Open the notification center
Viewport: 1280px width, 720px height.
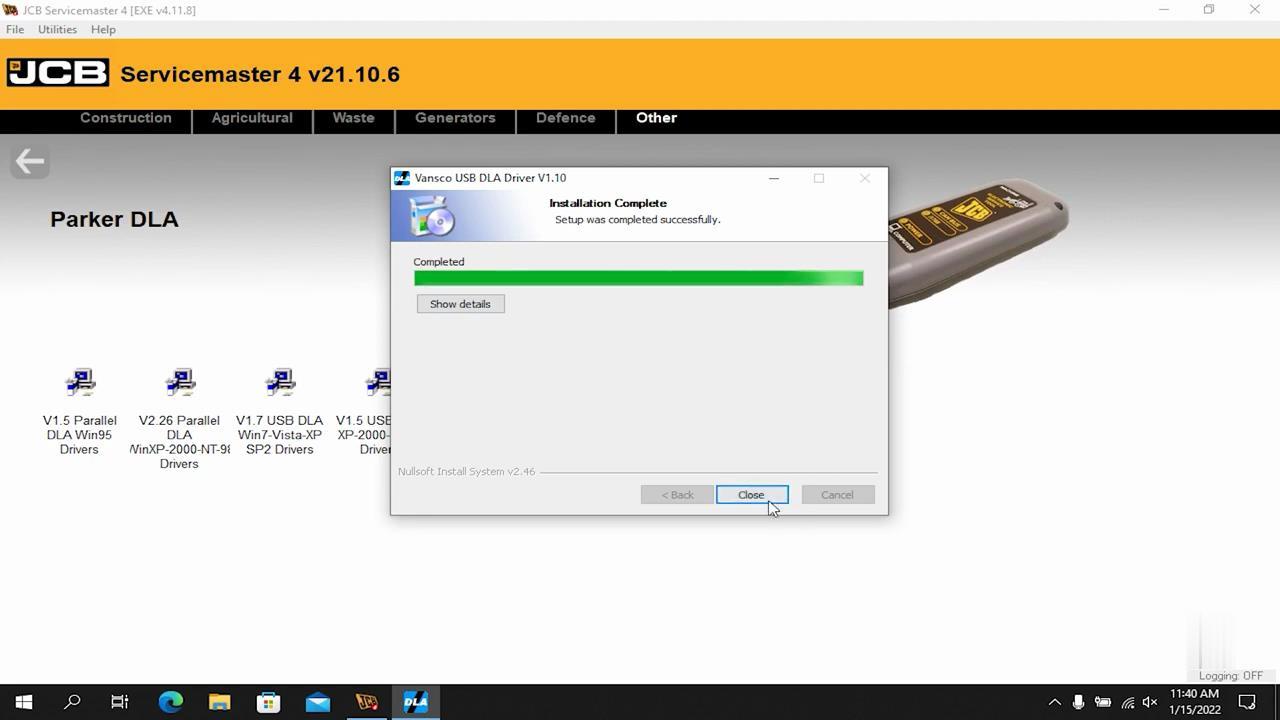point(1247,702)
